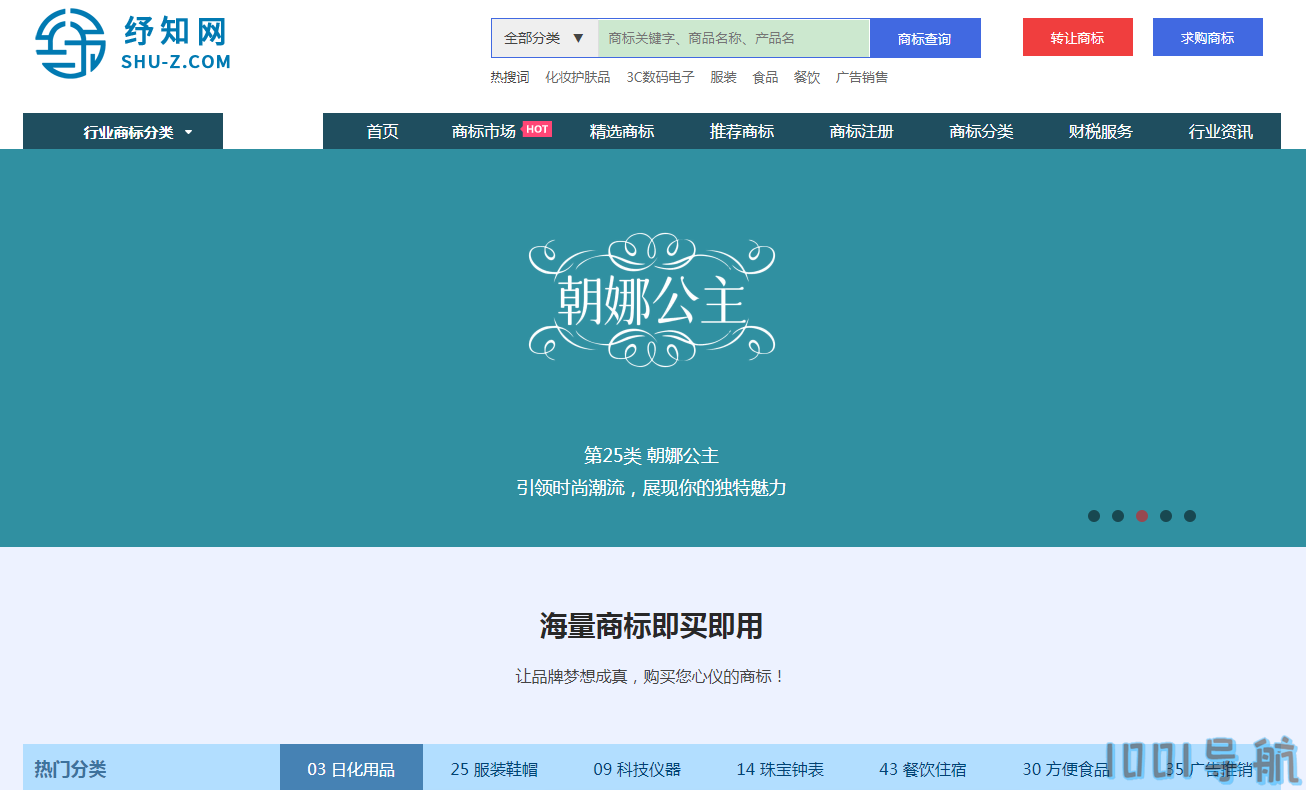Select hot search term 服装

(x=723, y=77)
